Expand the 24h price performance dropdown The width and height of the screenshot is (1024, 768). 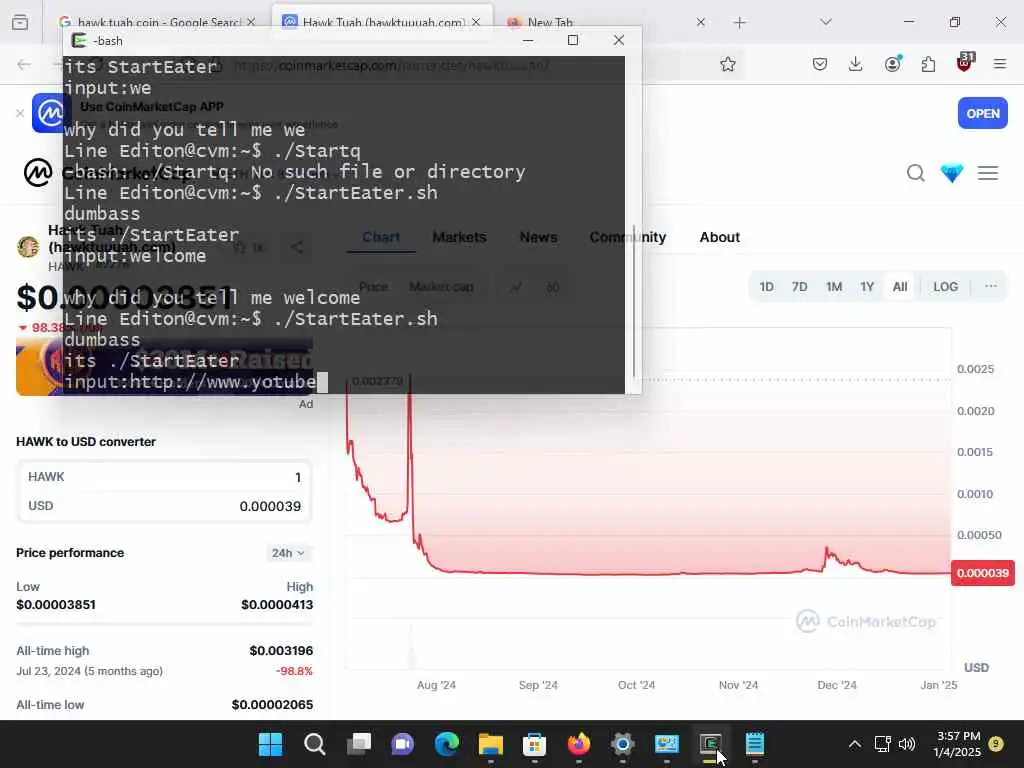tap(288, 553)
